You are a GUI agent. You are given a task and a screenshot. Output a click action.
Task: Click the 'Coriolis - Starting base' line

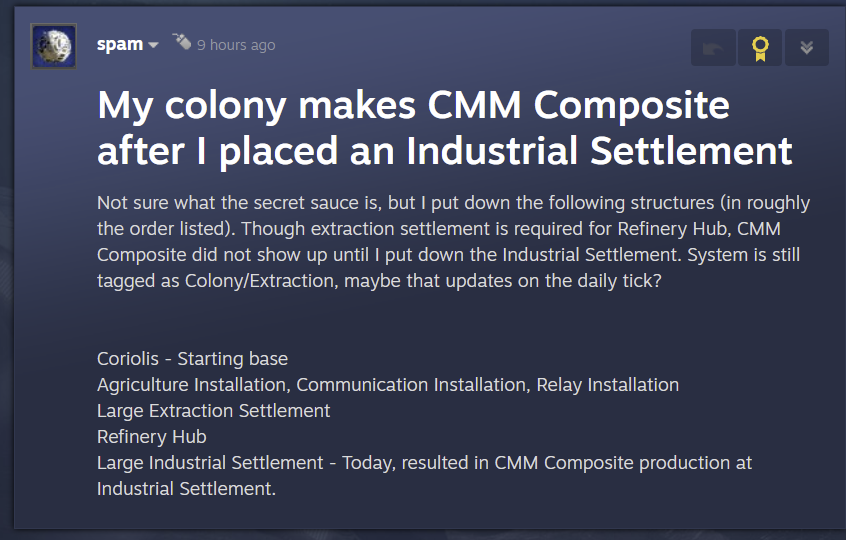[193, 359]
